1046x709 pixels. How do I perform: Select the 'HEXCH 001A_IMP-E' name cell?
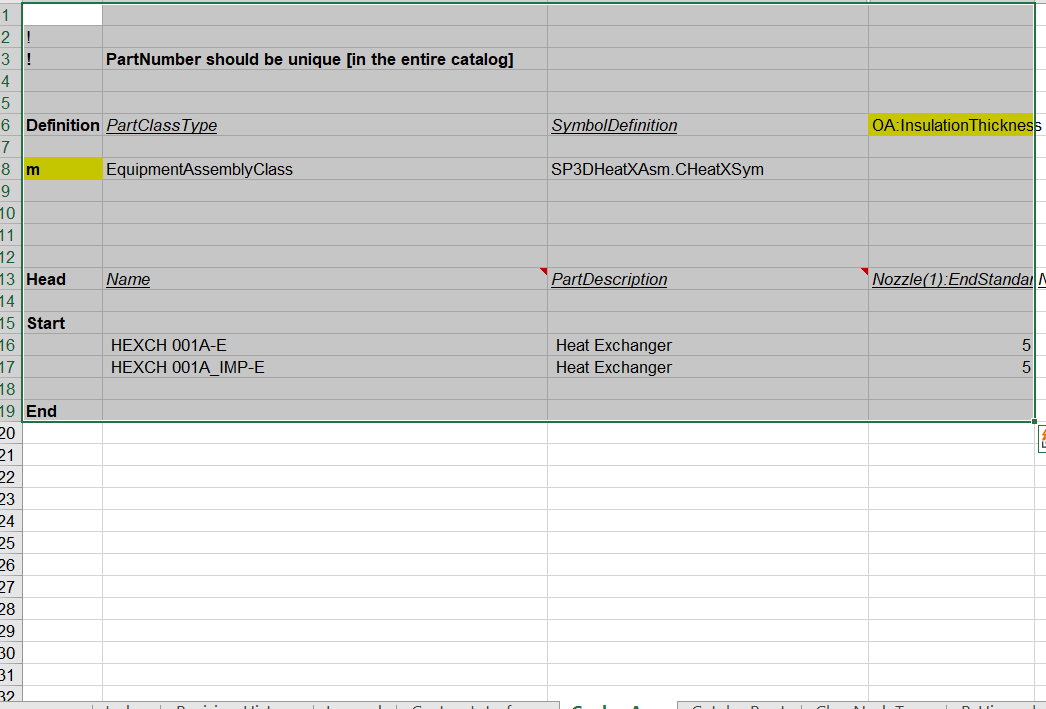pos(325,367)
